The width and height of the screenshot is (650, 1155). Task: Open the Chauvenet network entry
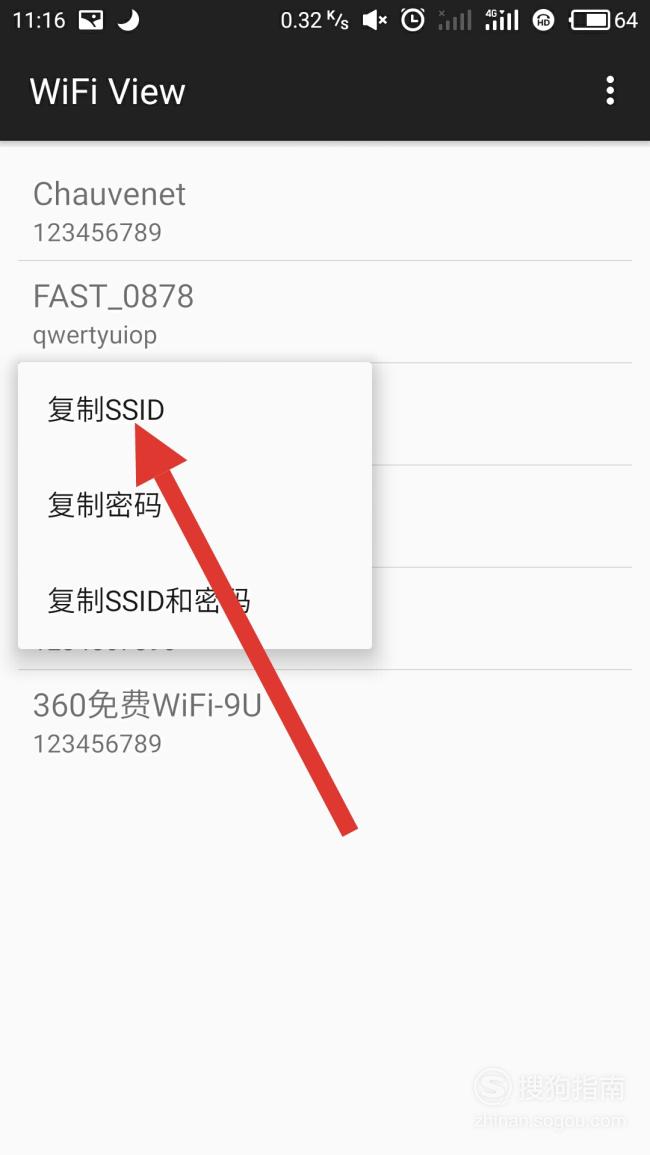point(325,209)
